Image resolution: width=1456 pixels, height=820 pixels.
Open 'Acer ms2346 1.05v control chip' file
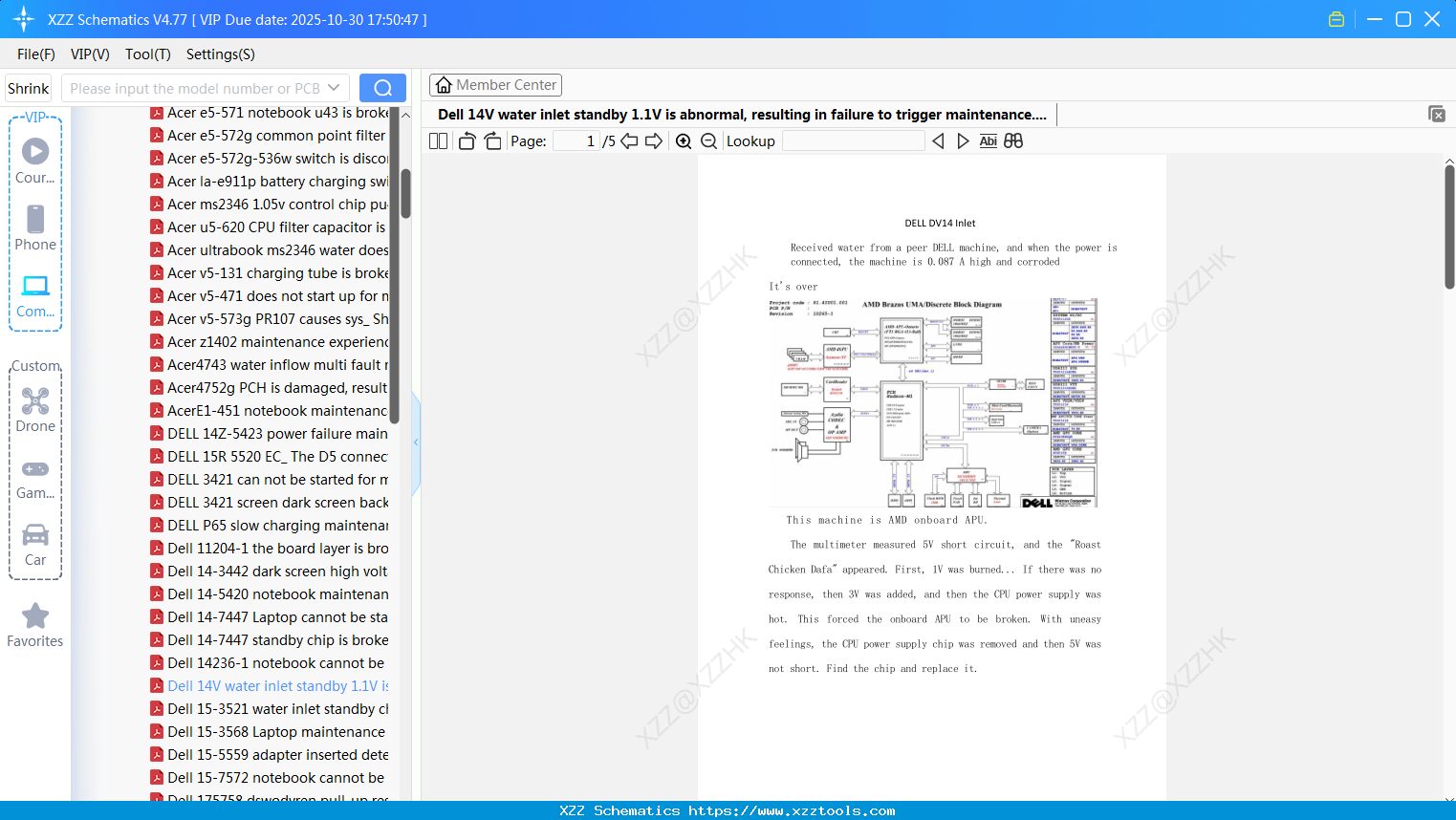tap(270, 205)
